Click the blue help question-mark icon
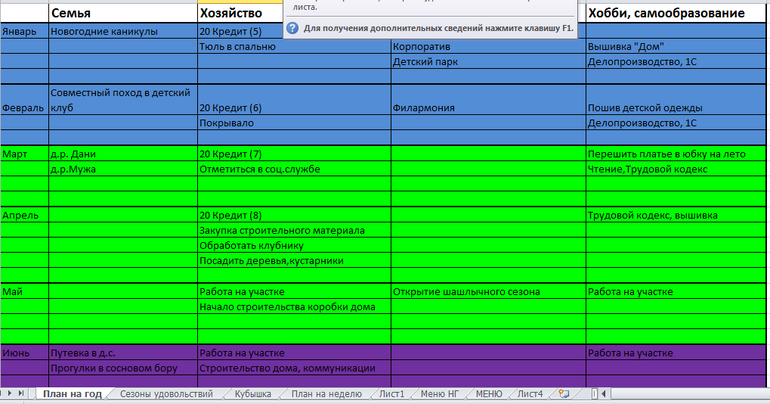Image resolution: width=770 pixels, height=404 pixels. (292, 28)
